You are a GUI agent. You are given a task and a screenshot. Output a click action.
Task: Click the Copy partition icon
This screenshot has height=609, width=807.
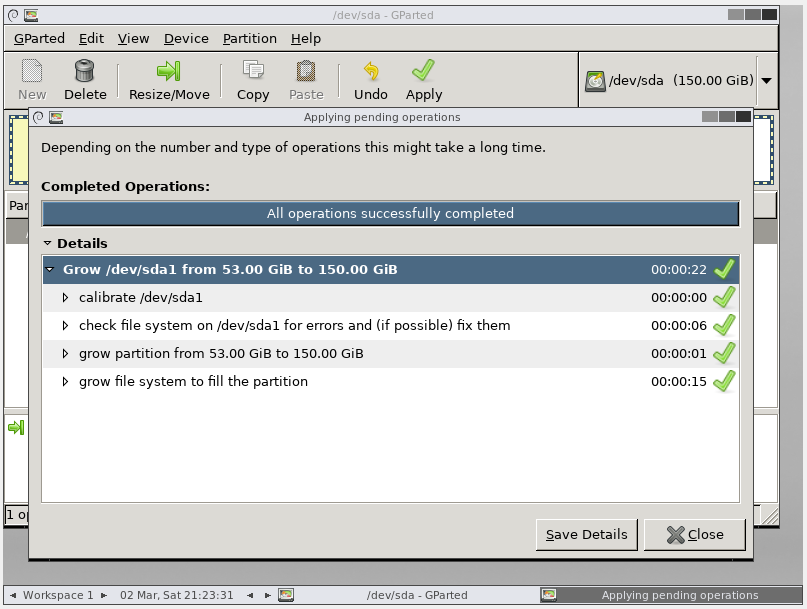pyautogui.click(x=252, y=72)
